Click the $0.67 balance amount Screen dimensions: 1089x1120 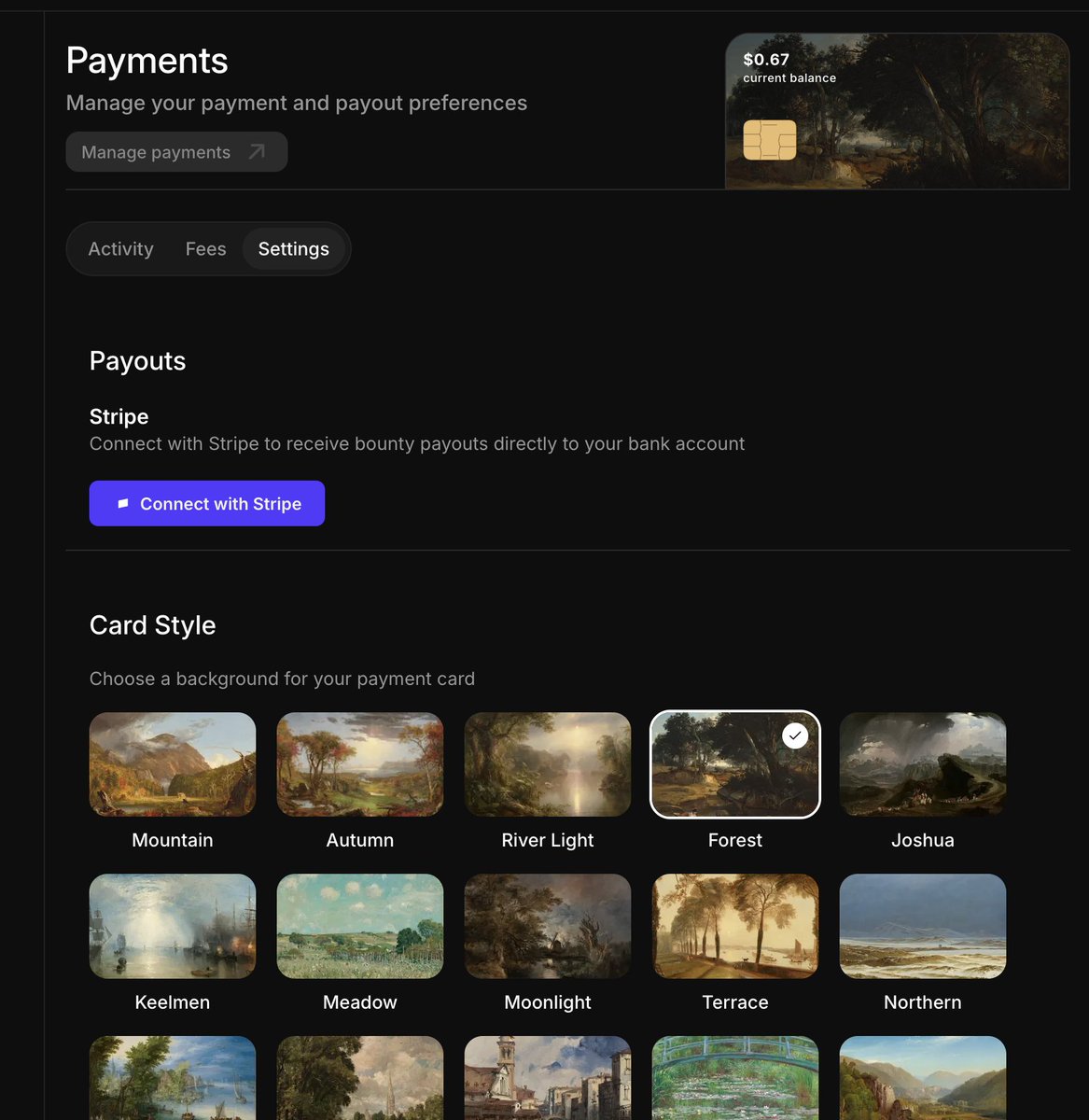pyautogui.click(x=766, y=59)
